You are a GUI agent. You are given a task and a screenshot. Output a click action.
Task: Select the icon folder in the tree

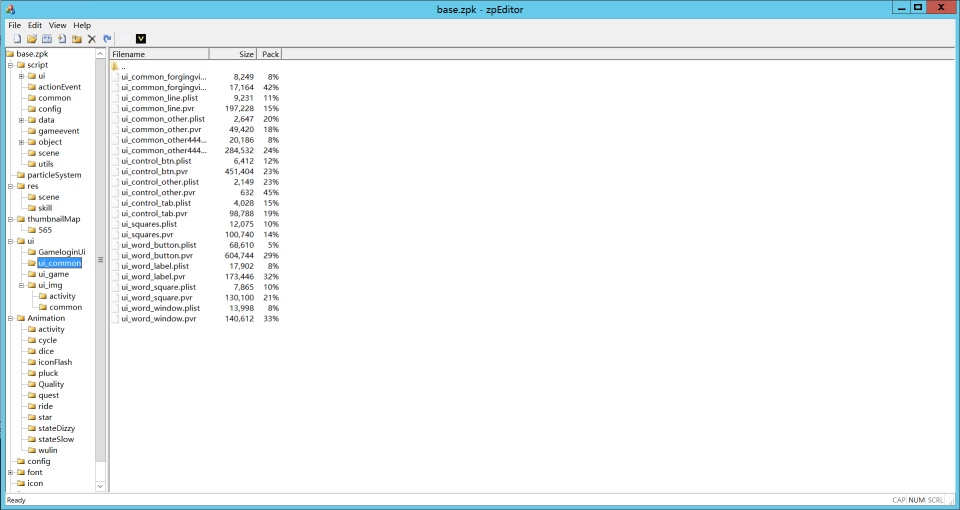[36, 484]
